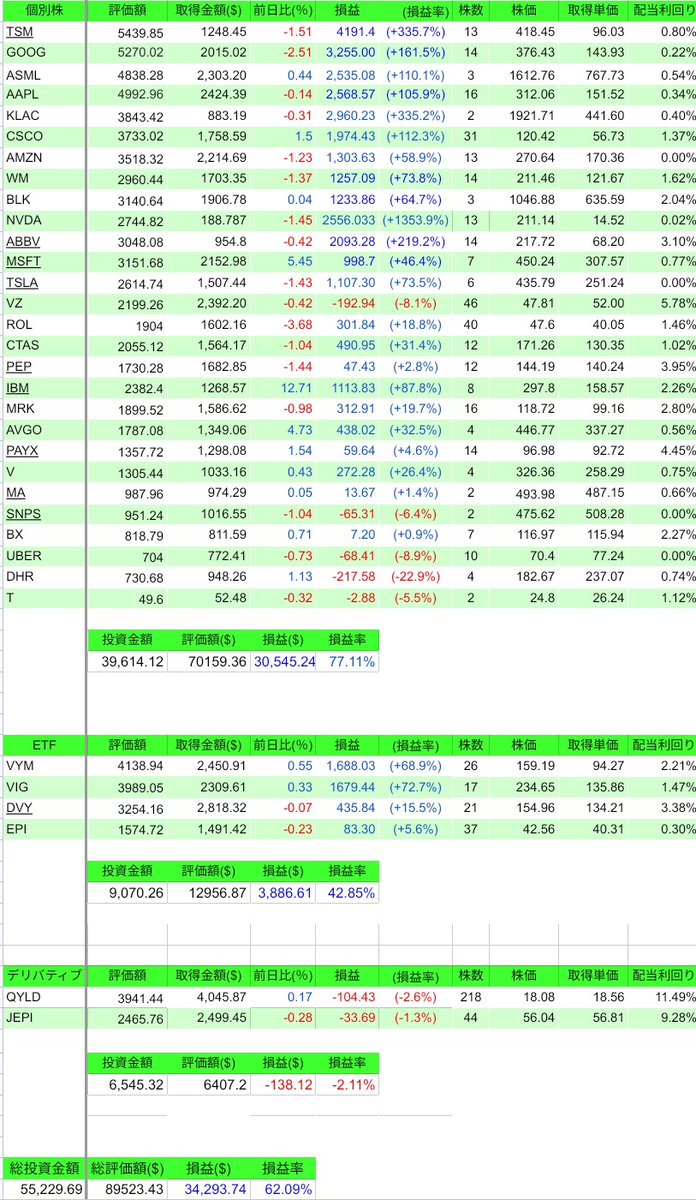Image resolution: width=696 pixels, height=1200 pixels.
Task: Click the WM profit cell 1257.09
Action: coord(347,178)
